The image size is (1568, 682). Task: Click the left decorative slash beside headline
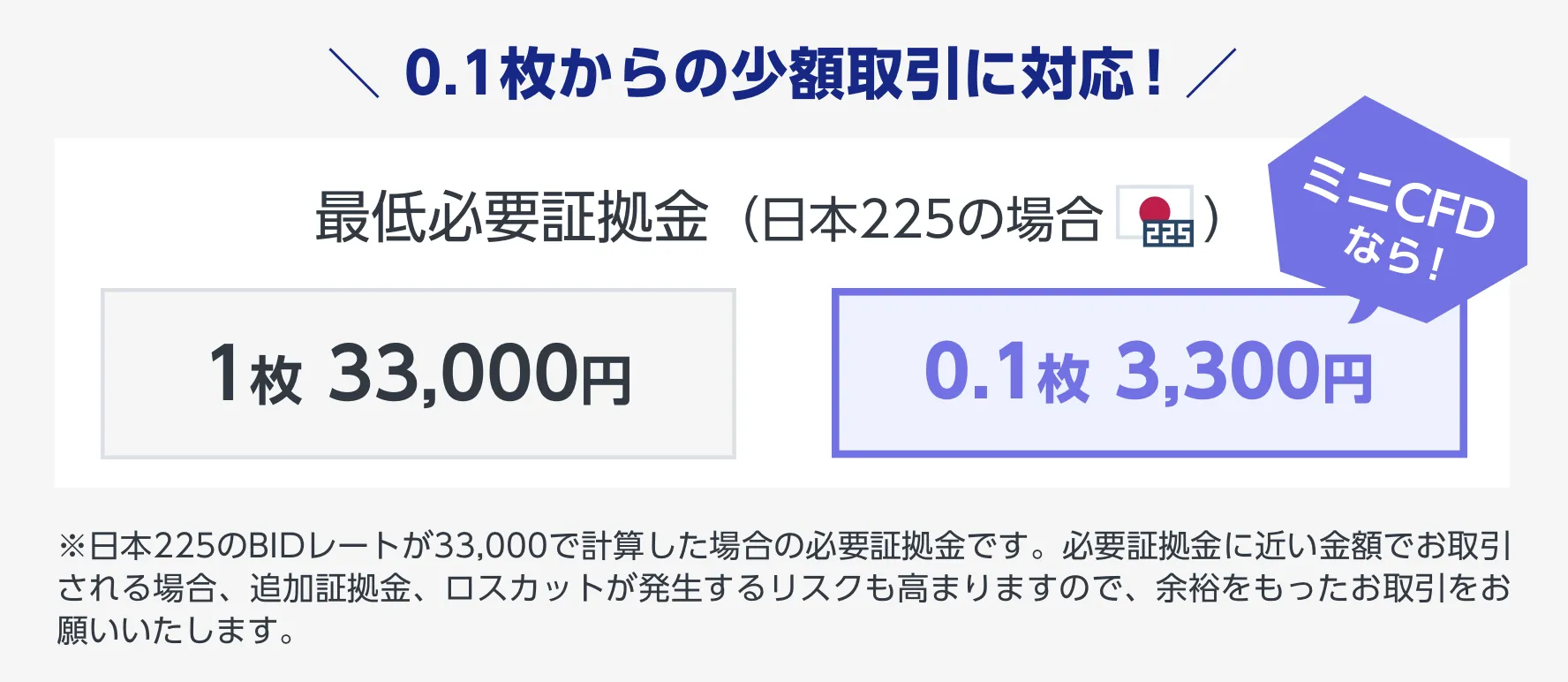354,72
